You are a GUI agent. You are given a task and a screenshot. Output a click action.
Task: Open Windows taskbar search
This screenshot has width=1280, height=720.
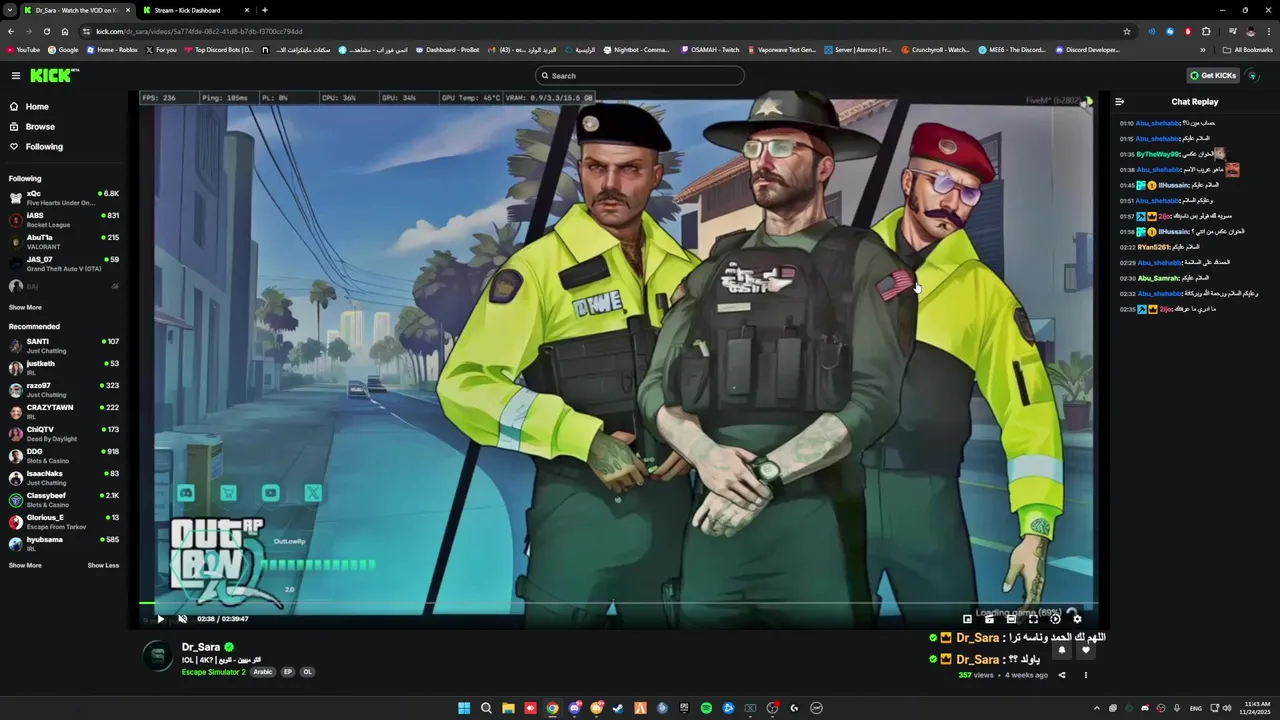pos(486,708)
